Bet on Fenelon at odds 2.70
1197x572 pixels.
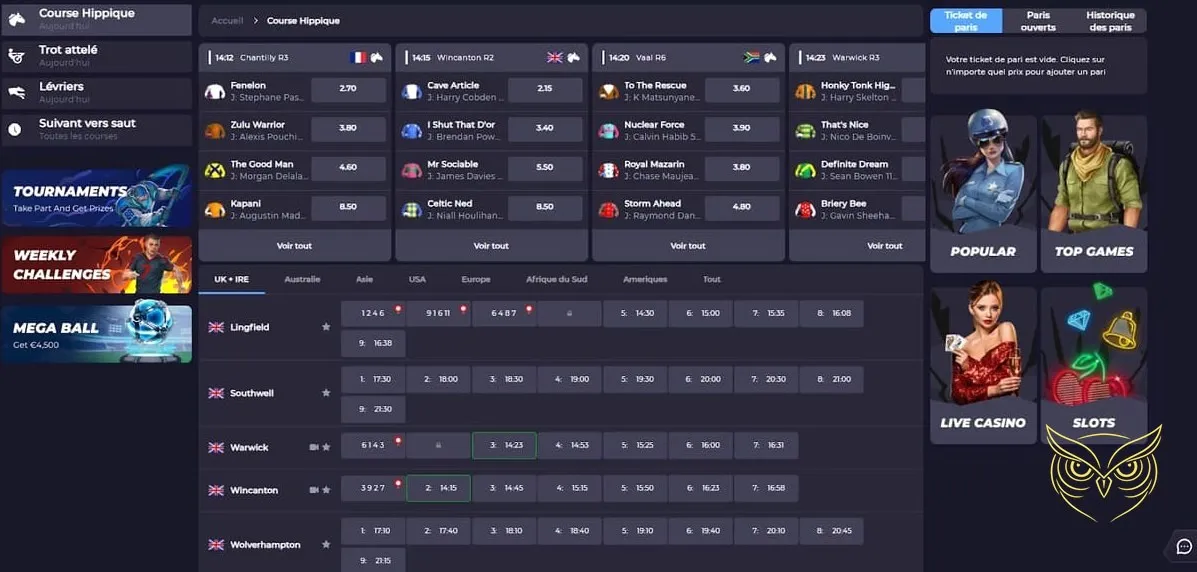(348, 89)
